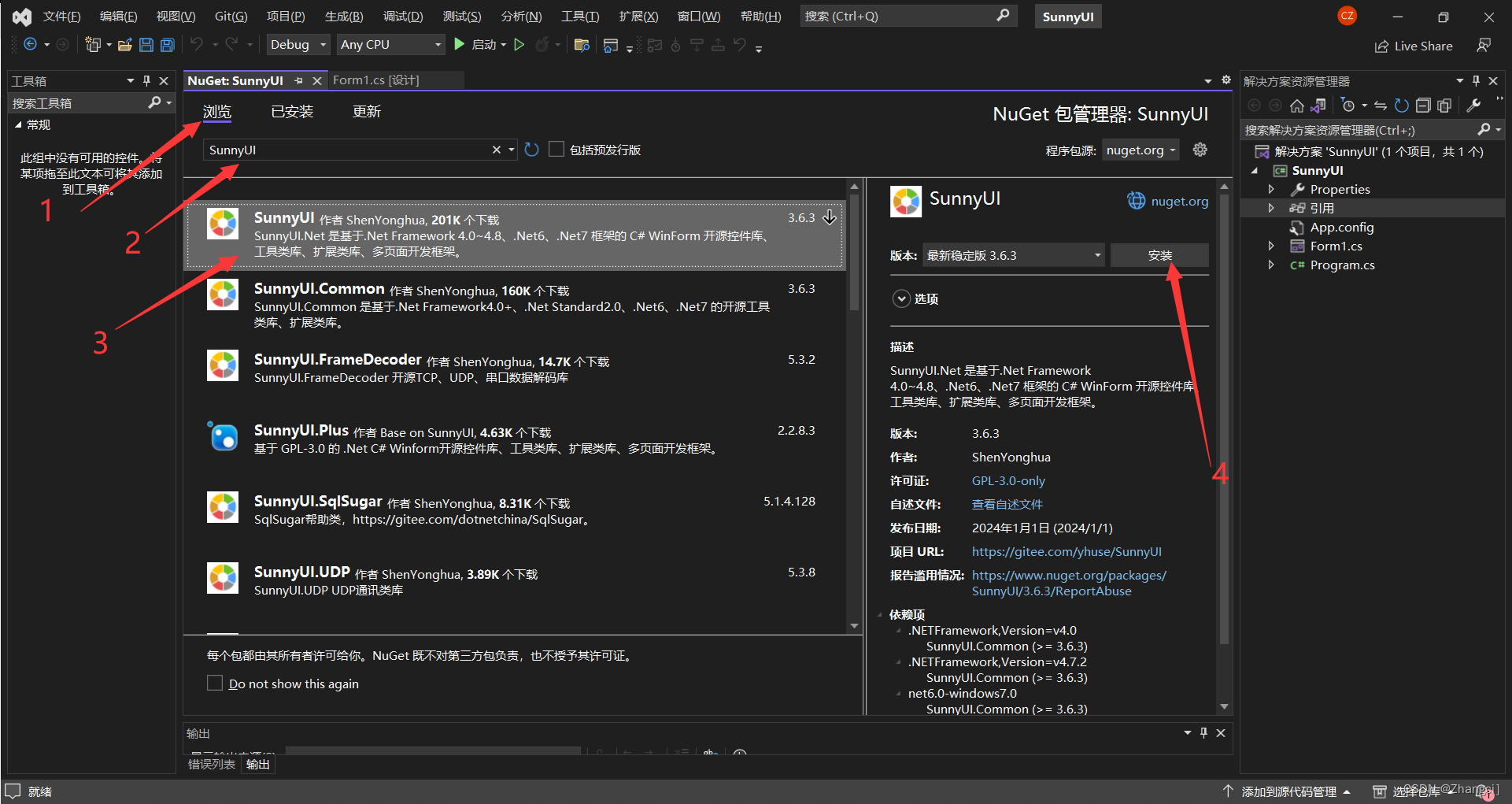Screen dimensions: 1512x804
Task: Expand the Options section in package details
Action: pyautogui.click(x=902, y=298)
